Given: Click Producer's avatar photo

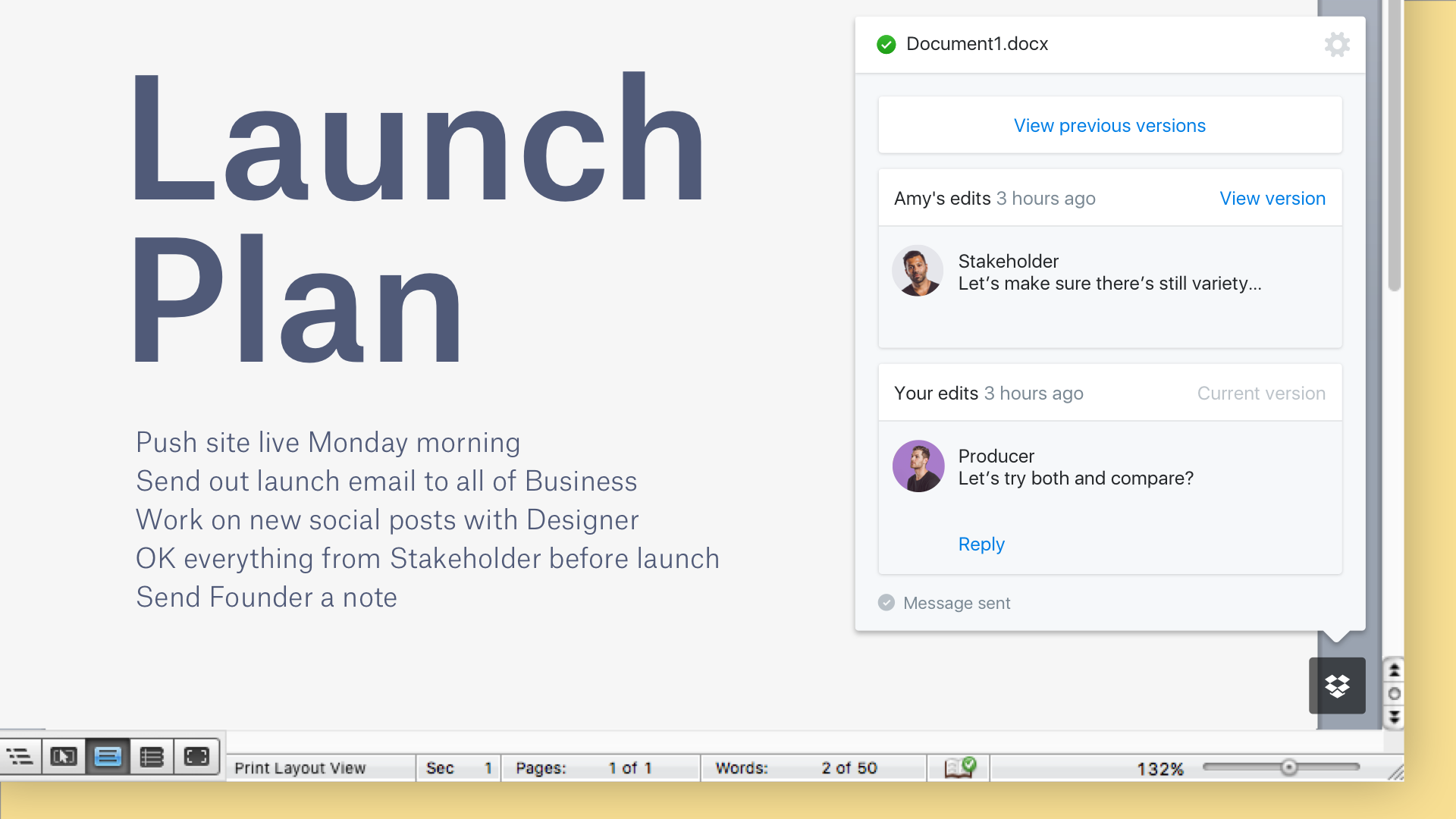Looking at the screenshot, I should coord(918,466).
